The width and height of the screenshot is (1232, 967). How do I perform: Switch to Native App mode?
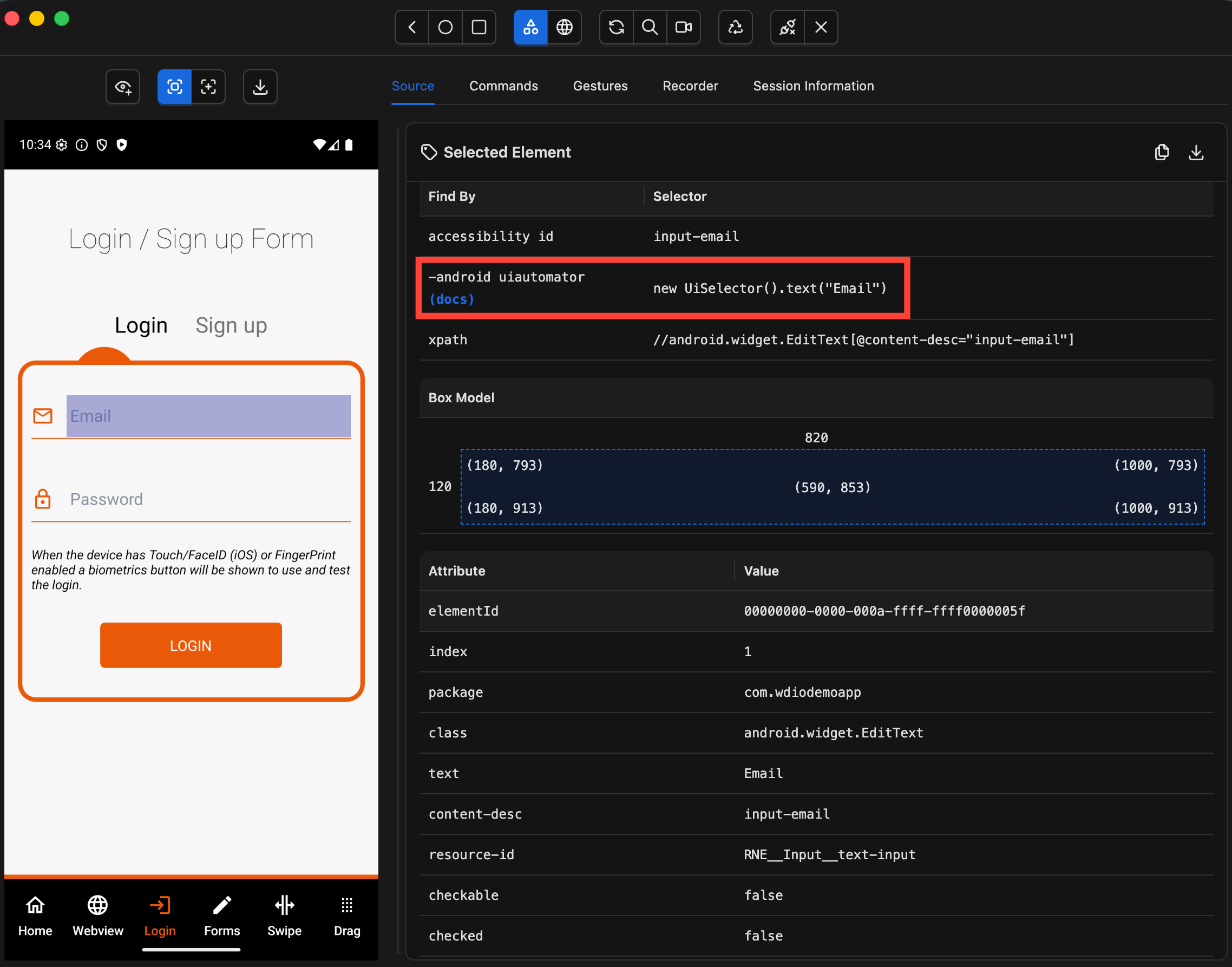coord(530,27)
